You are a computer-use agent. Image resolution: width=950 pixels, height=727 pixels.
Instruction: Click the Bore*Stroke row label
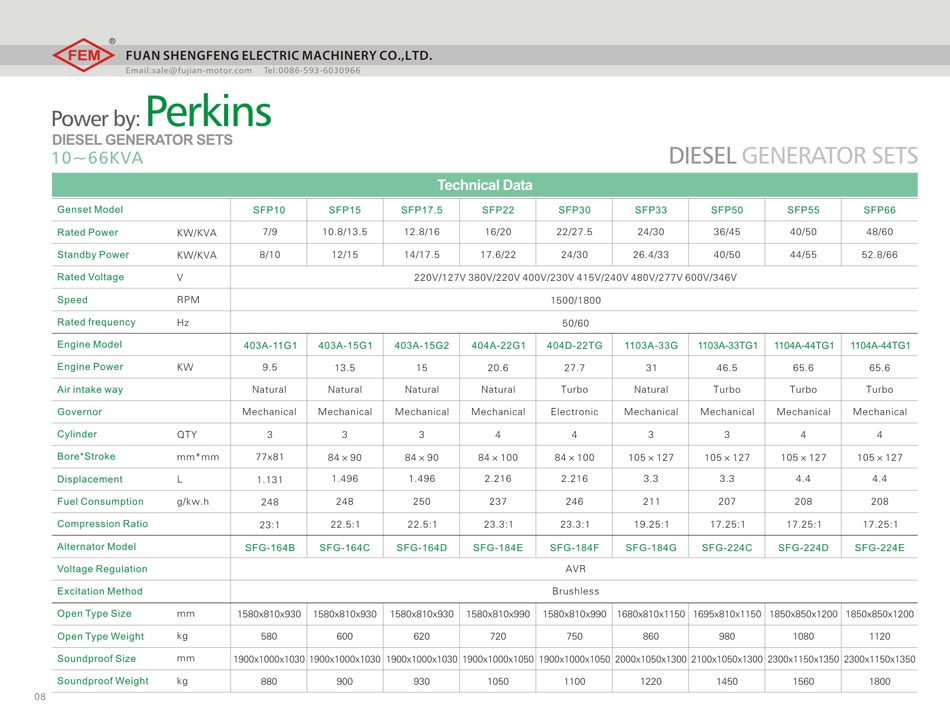(x=86, y=456)
